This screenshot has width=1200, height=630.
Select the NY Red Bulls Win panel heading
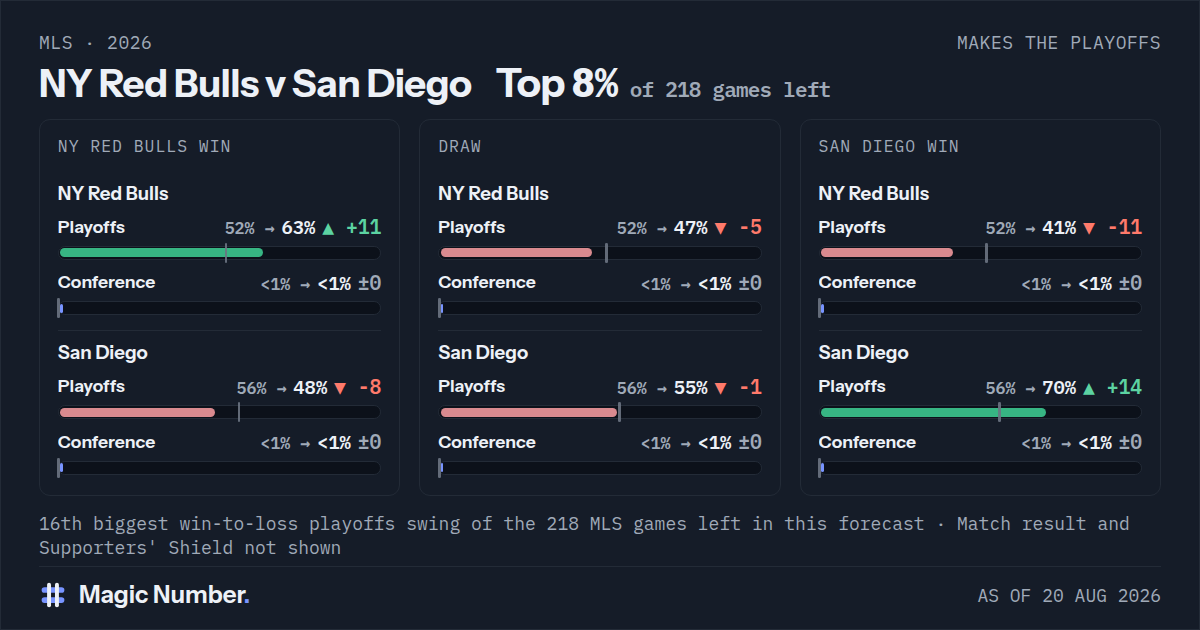coord(144,146)
